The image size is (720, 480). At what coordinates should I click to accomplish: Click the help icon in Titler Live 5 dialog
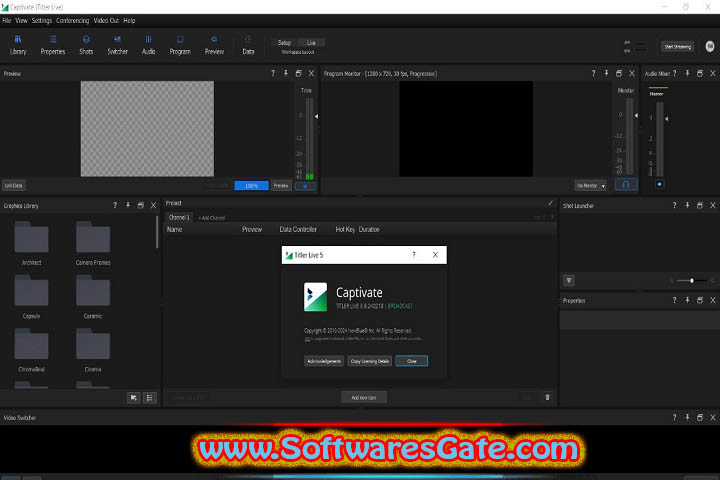pyautogui.click(x=414, y=254)
